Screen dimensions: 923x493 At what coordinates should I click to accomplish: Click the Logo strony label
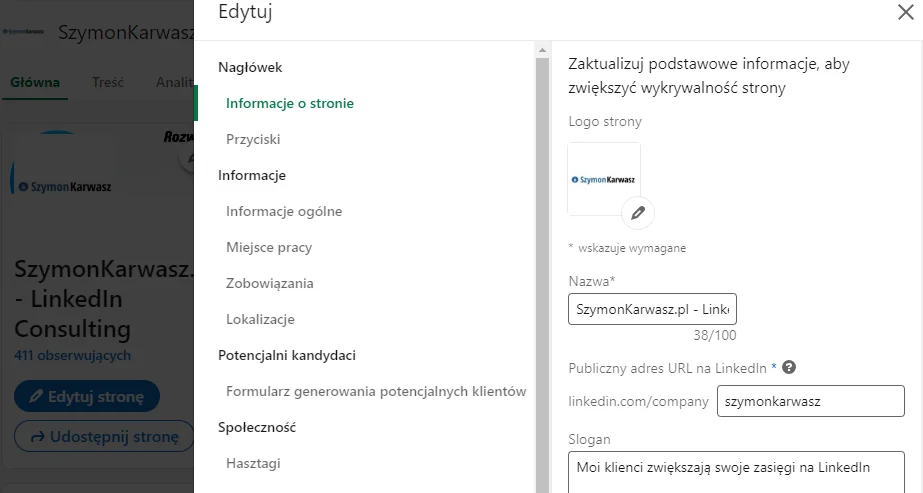605,122
